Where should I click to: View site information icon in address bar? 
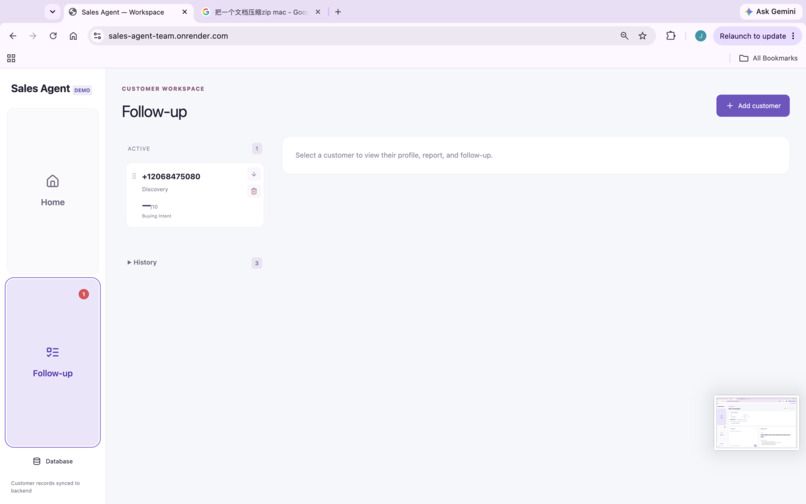click(97, 36)
